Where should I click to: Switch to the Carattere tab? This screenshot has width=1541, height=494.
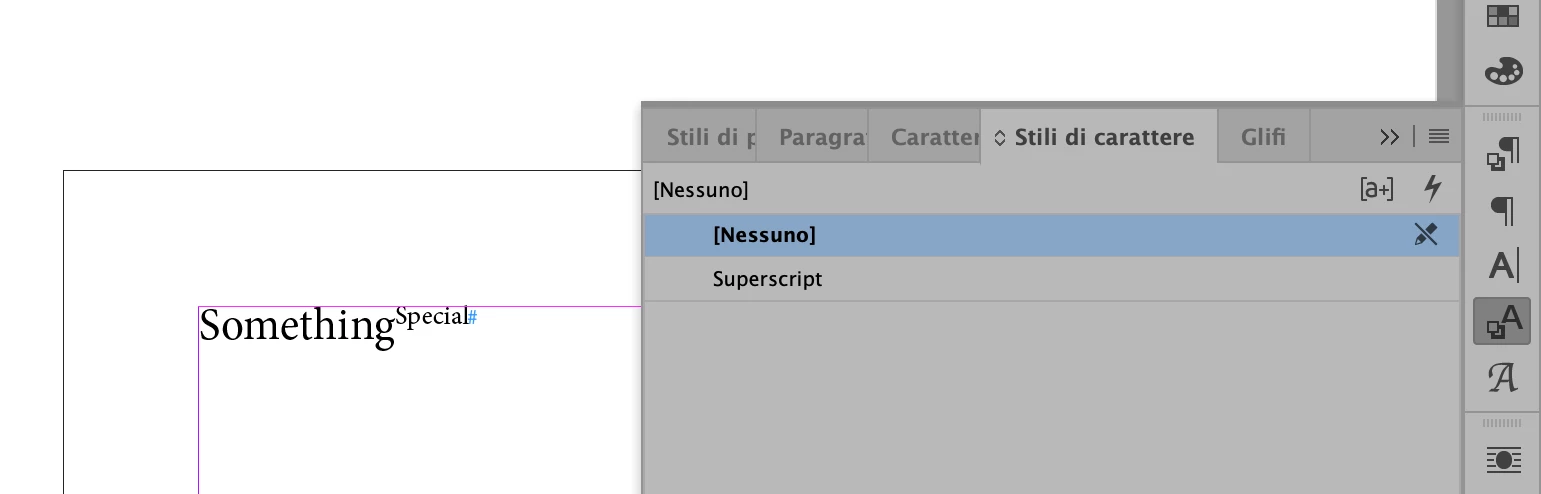(x=925, y=137)
